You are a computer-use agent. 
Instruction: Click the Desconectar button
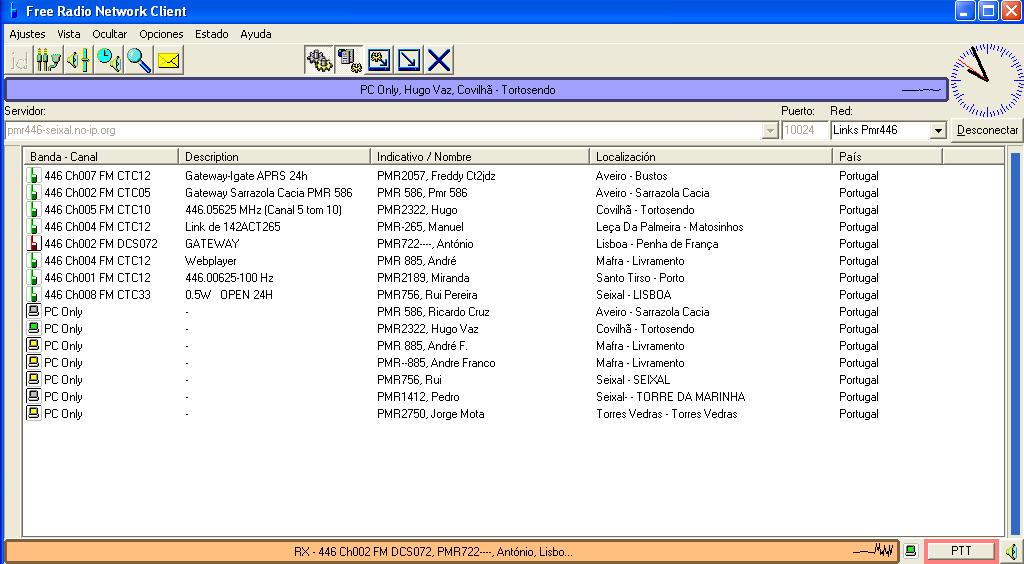[x=987, y=130]
